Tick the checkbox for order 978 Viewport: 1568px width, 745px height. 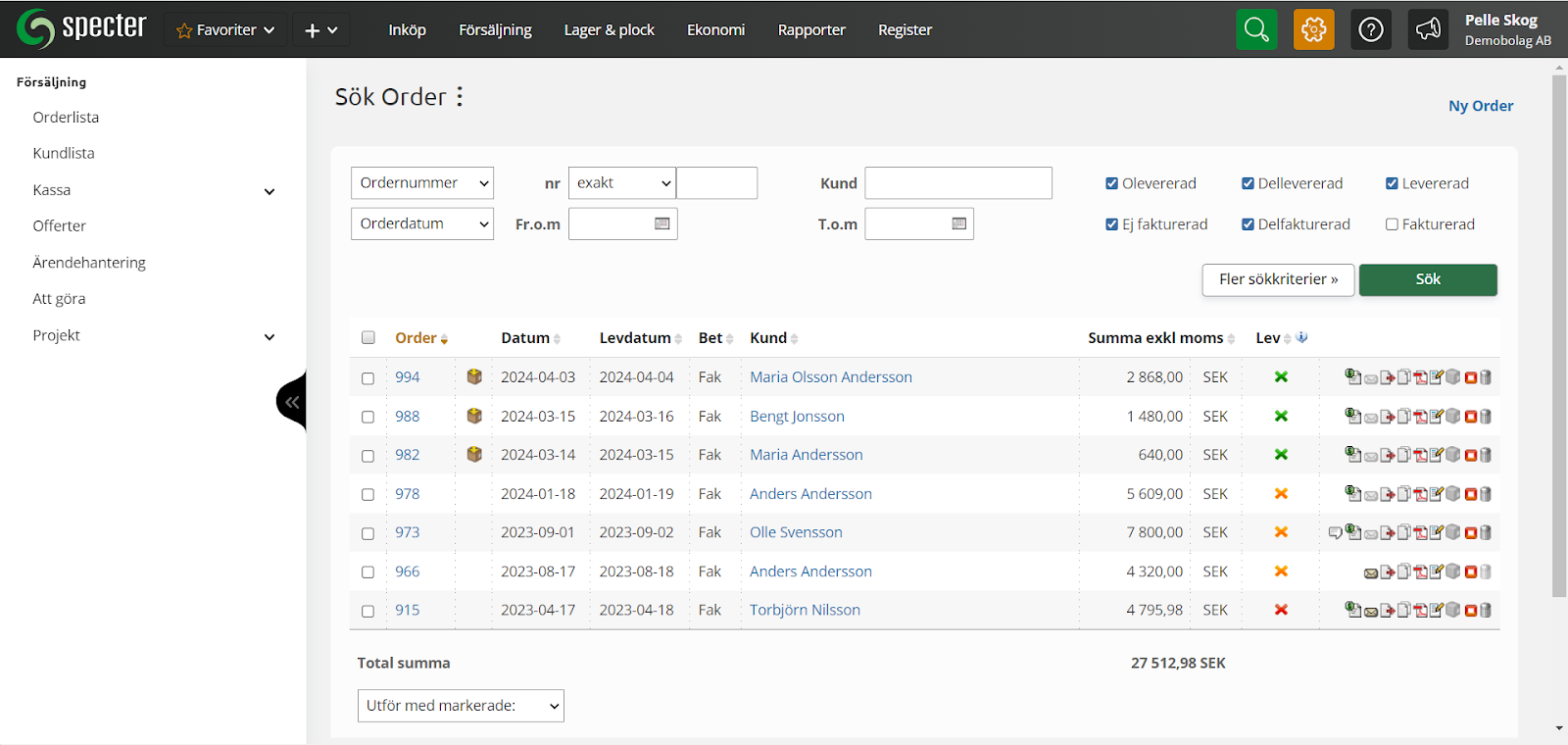(368, 495)
